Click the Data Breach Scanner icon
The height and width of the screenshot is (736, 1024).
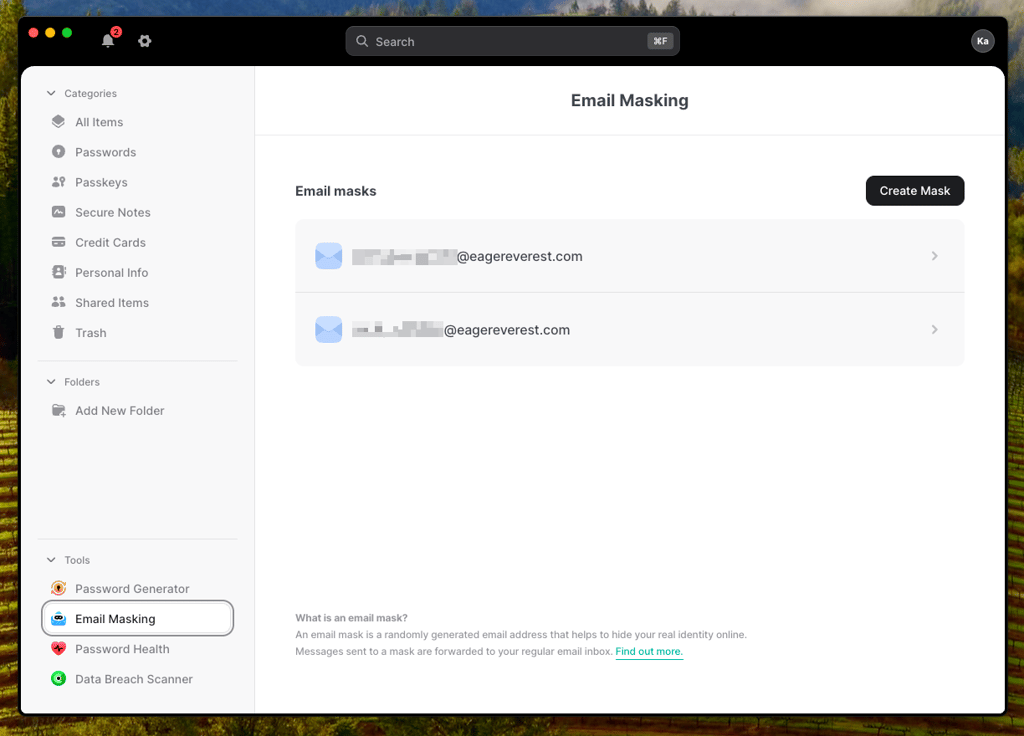point(59,679)
